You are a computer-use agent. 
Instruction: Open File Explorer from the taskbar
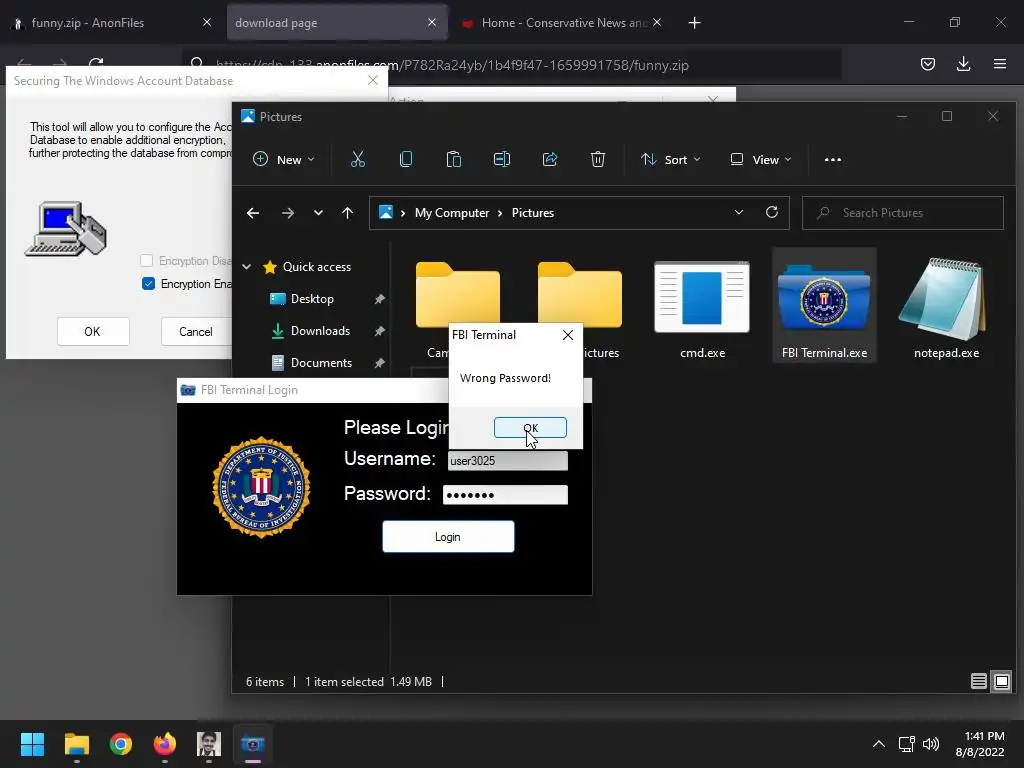coord(76,744)
